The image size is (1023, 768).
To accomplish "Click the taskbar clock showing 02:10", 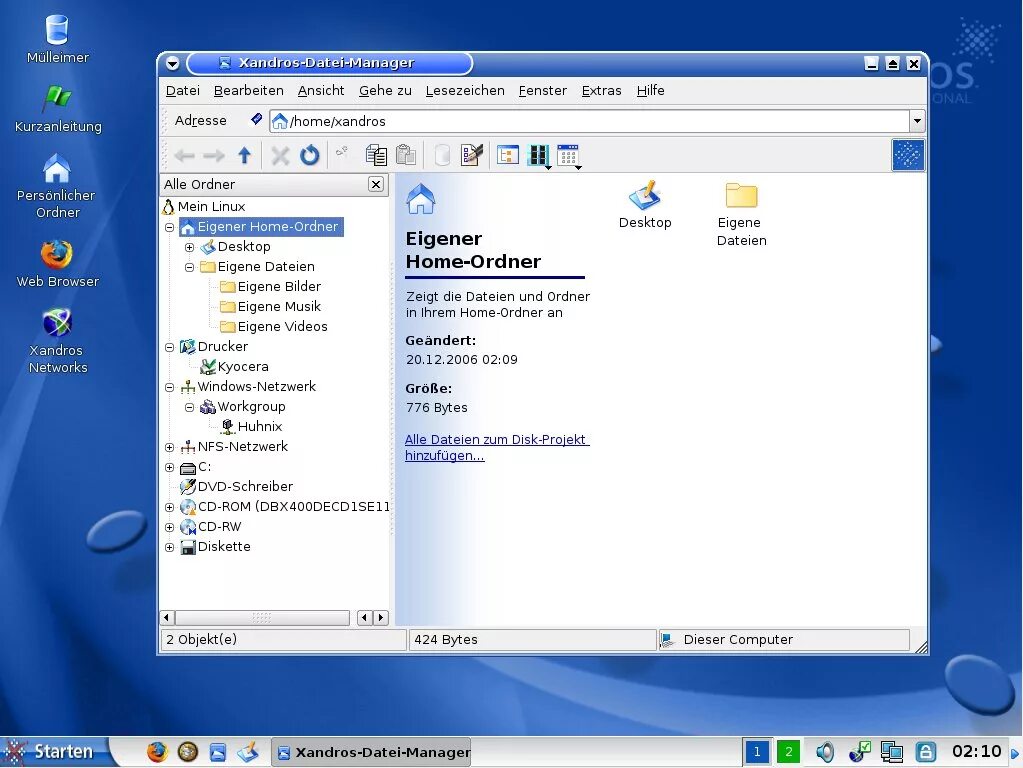I will click(x=976, y=752).
